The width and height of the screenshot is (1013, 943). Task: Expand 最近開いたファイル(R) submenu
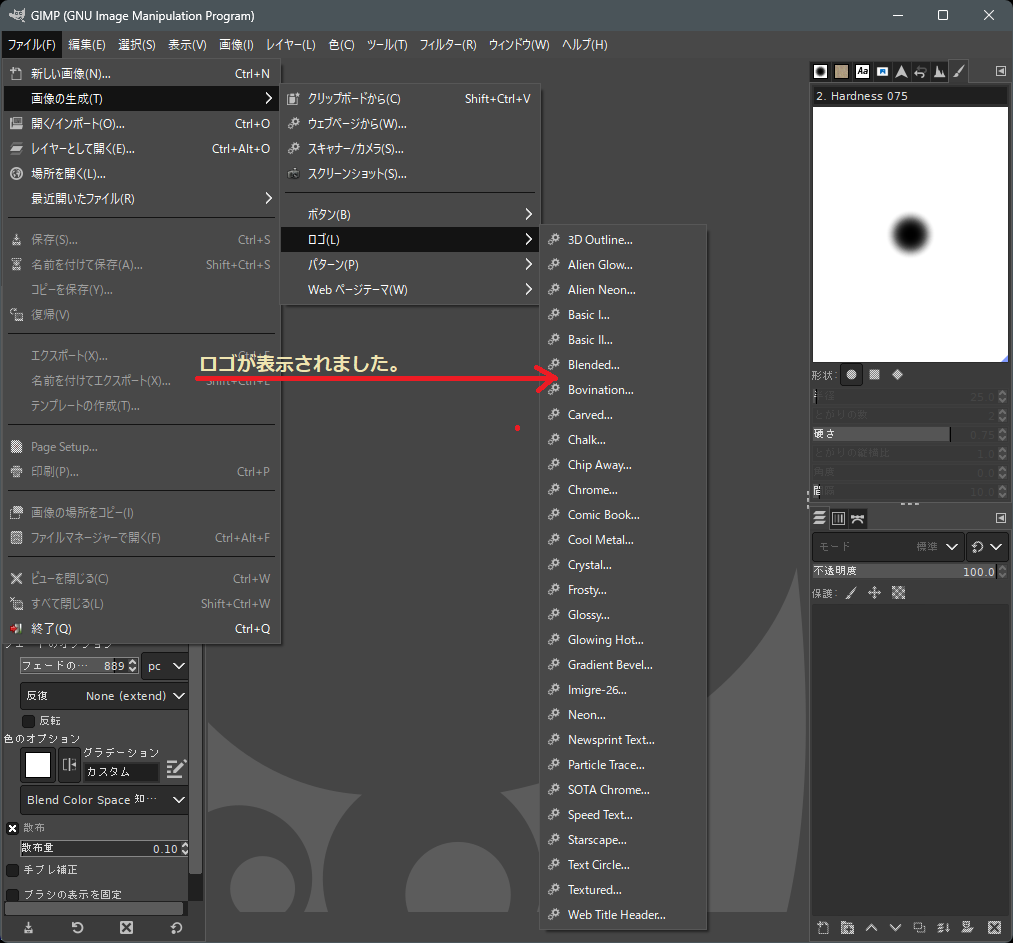tap(142, 199)
